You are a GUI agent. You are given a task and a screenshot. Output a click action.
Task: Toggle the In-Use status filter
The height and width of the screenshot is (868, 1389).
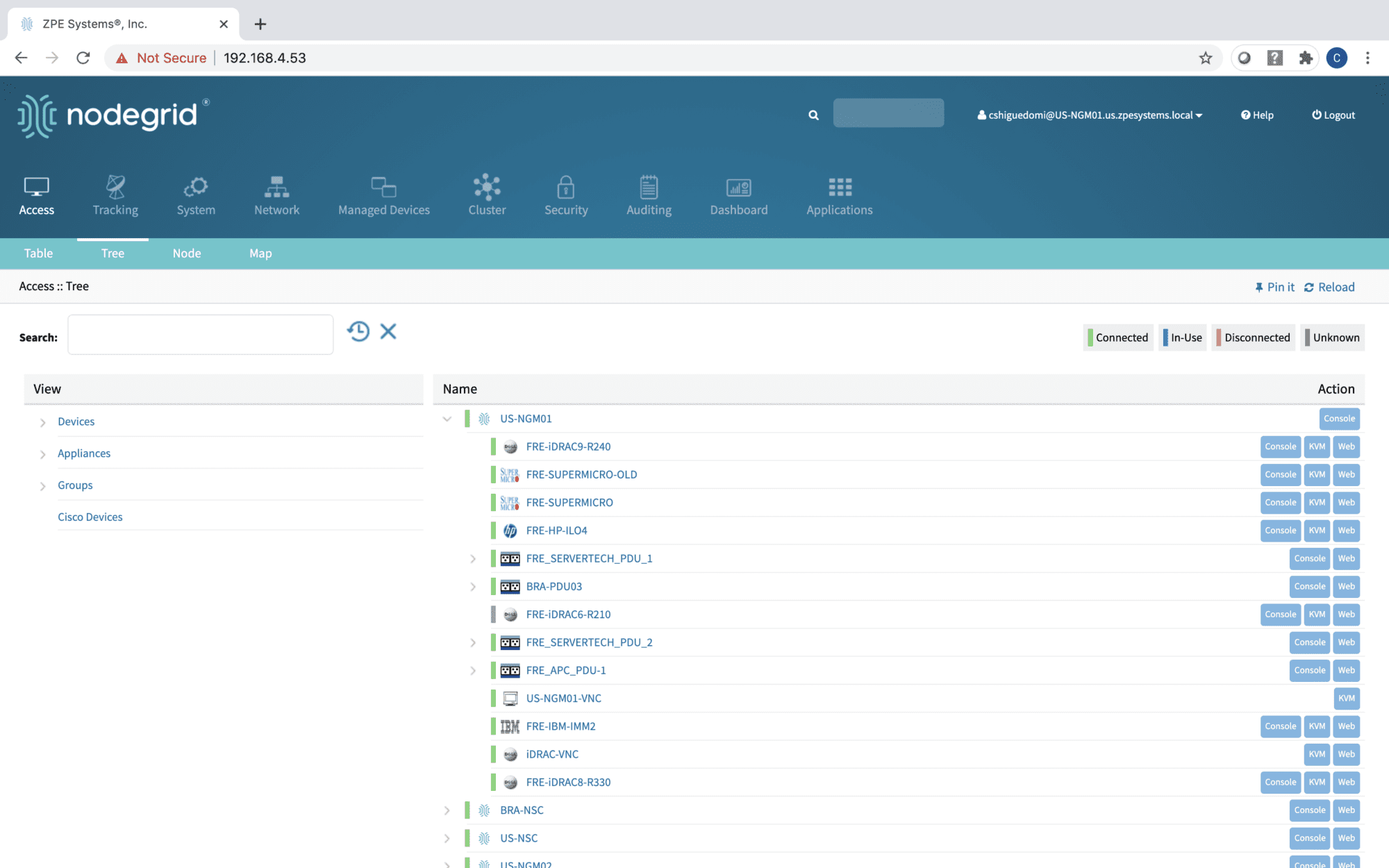1183,337
